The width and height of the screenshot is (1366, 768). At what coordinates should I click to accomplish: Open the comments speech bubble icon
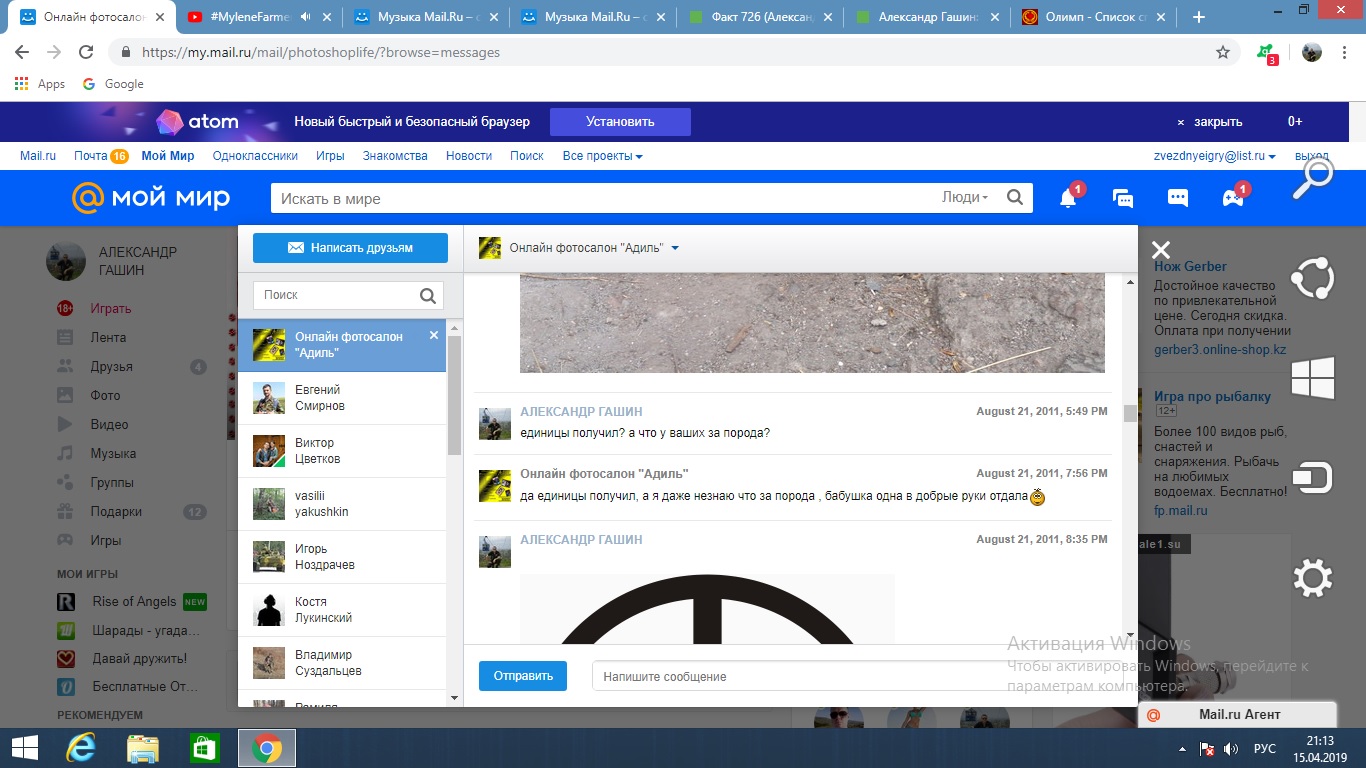click(1178, 198)
